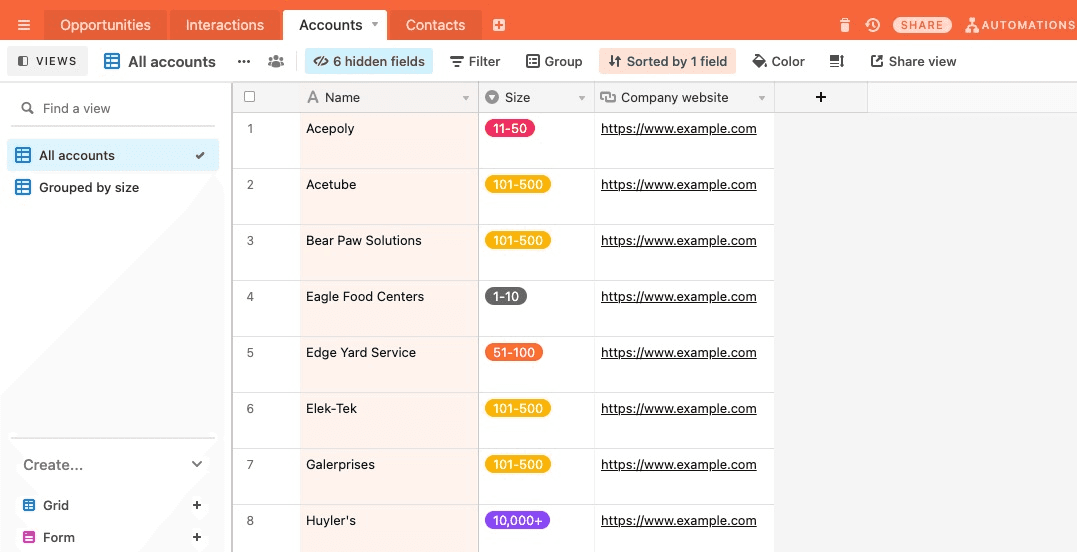
Task: Select the Acetube name cell
Action: (x=389, y=196)
